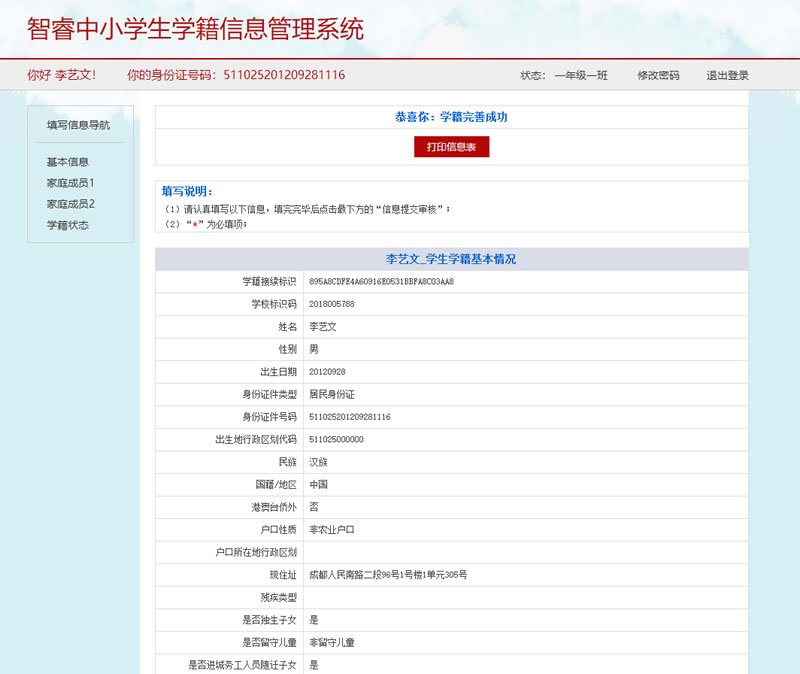800x674 pixels.
Task: Click the 性别 value 男
Action: pos(314,349)
